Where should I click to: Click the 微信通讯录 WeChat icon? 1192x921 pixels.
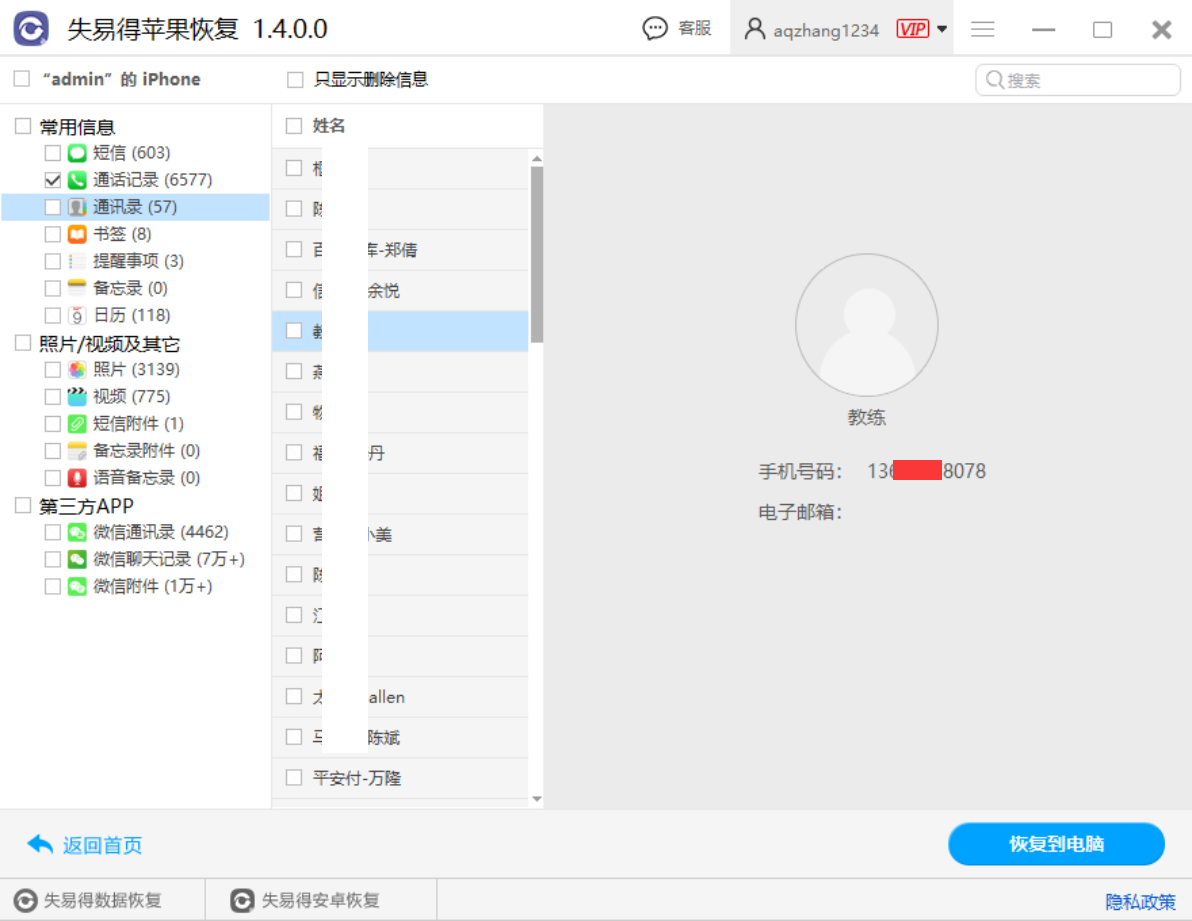(77, 532)
